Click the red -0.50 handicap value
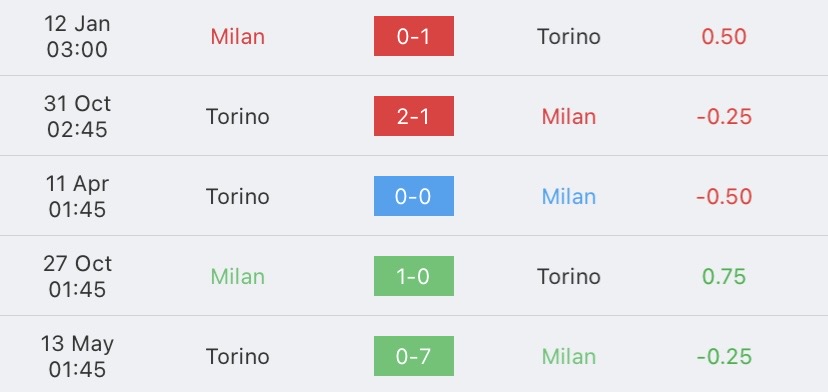Viewport: 828px width, 392px height. tap(724, 197)
